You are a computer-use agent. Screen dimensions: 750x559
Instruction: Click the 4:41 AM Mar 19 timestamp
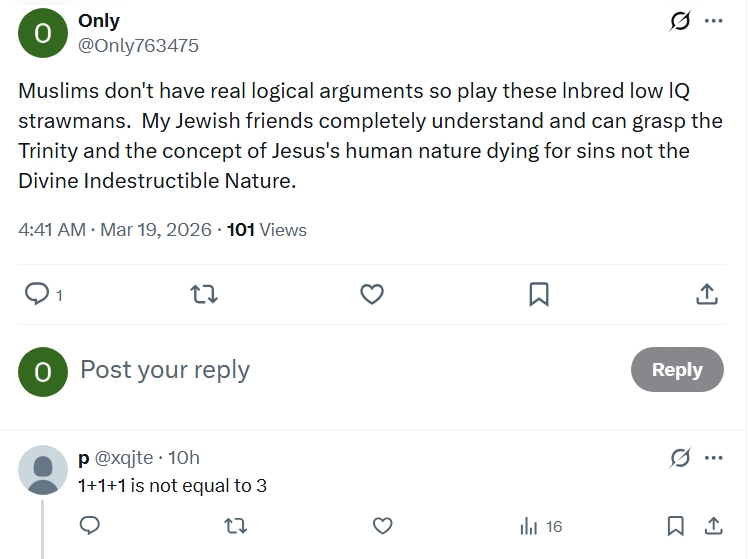pos(115,230)
